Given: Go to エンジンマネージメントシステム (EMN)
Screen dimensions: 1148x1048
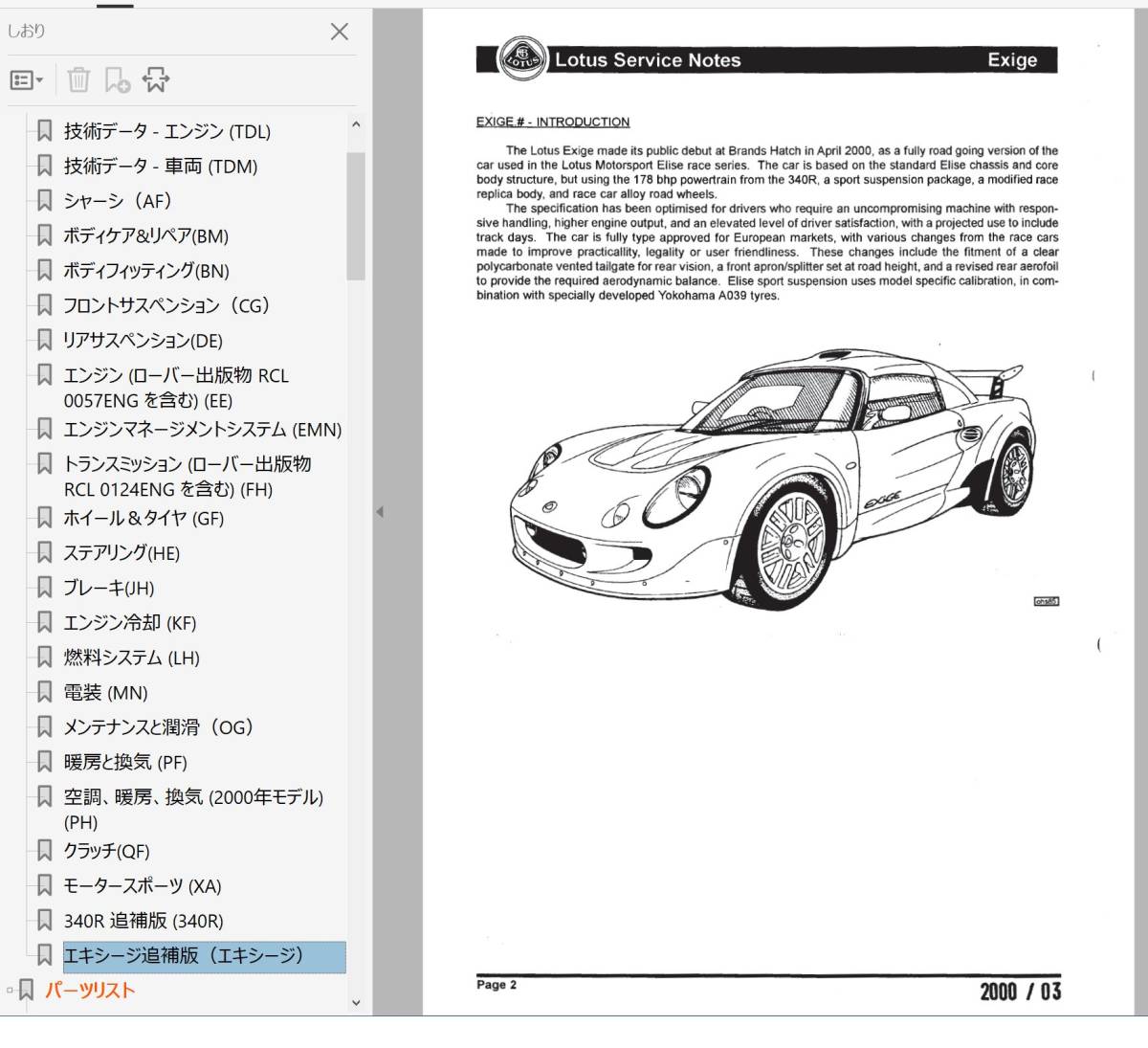Looking at the screenshot, I should click(203, 430).
